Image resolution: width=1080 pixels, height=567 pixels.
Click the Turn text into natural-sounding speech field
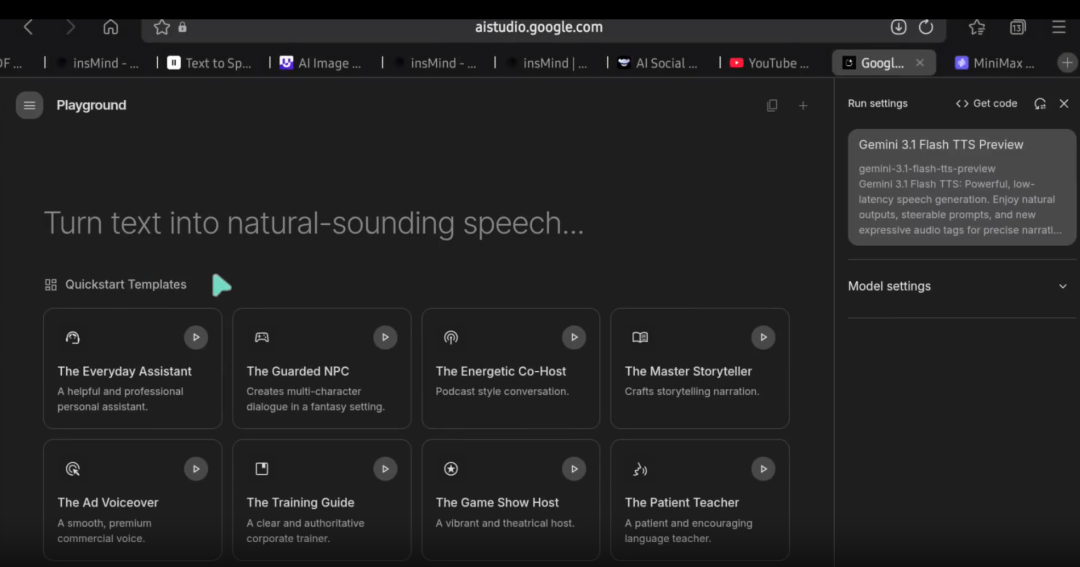click(314, 223)
